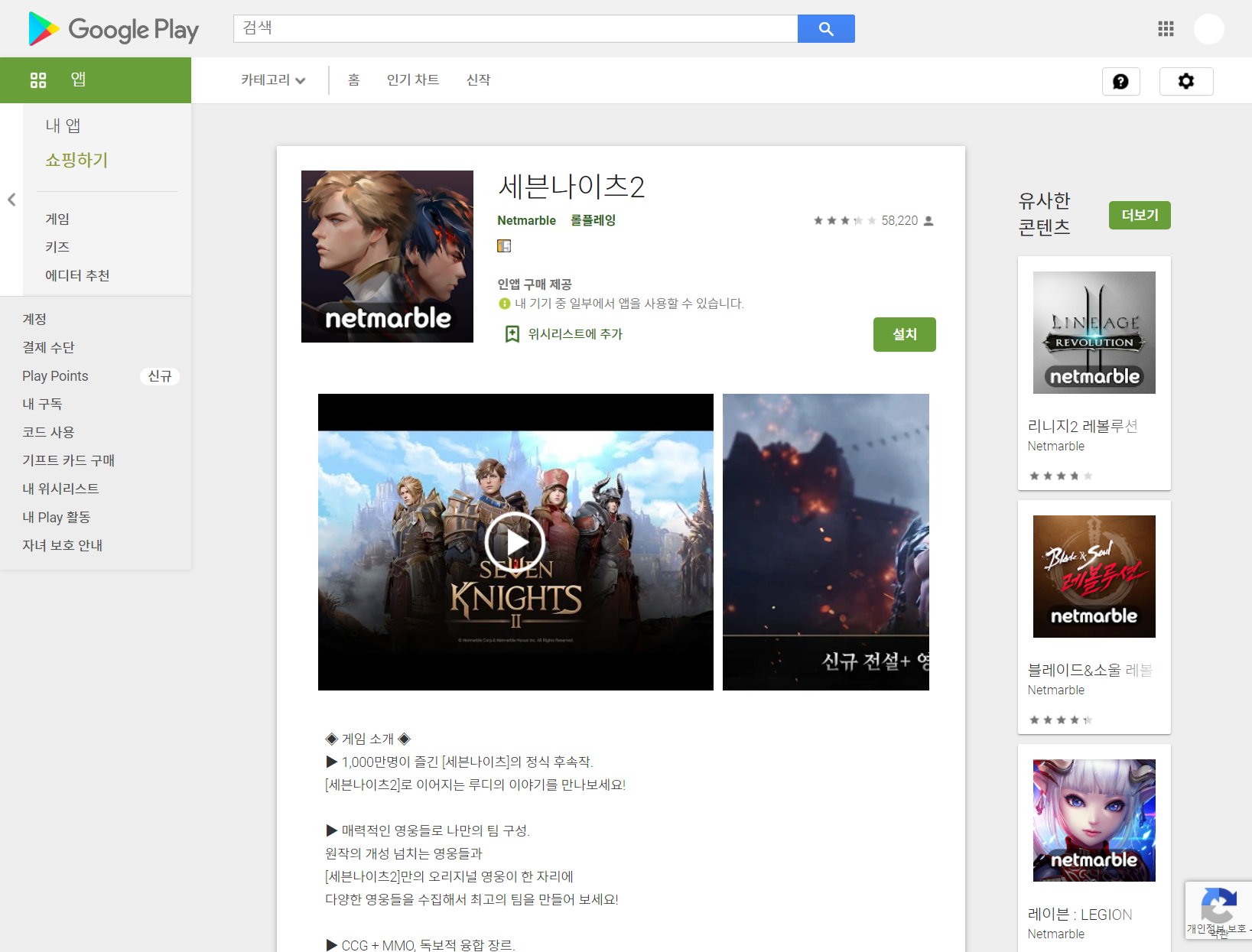Image resolution: width=1252 pixels, height=952 pixels.
Task: Open the 내 위시리스트 link
Action: [x=60, y=489]
